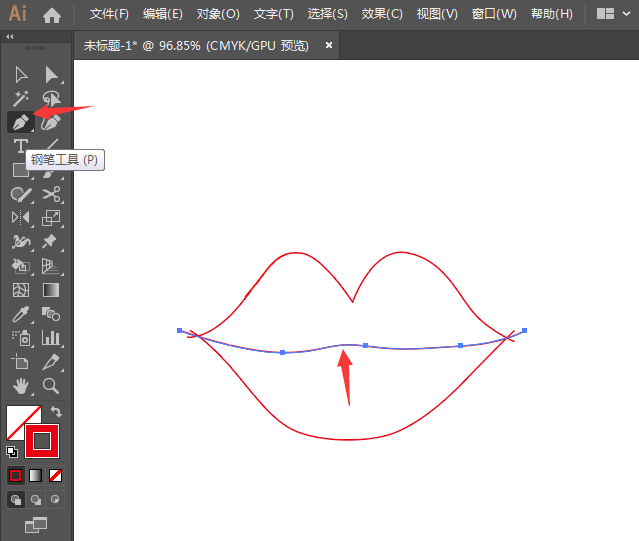The image size is (639, 541).
Task: Close the 未标题-1 document tab
Action: (x=329, y=46)
